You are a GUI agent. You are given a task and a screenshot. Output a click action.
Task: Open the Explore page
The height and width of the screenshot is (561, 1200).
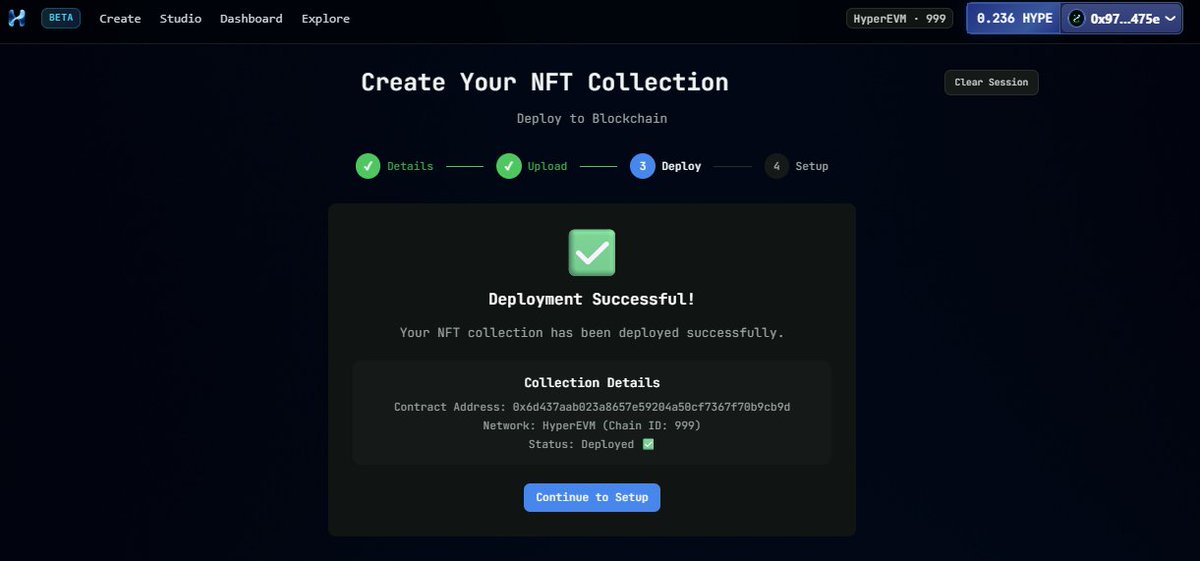(x=326, y=18)
